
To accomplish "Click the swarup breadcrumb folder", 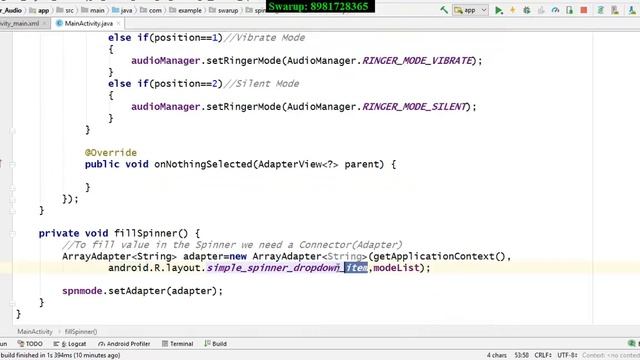I will (x=223, y=10).
